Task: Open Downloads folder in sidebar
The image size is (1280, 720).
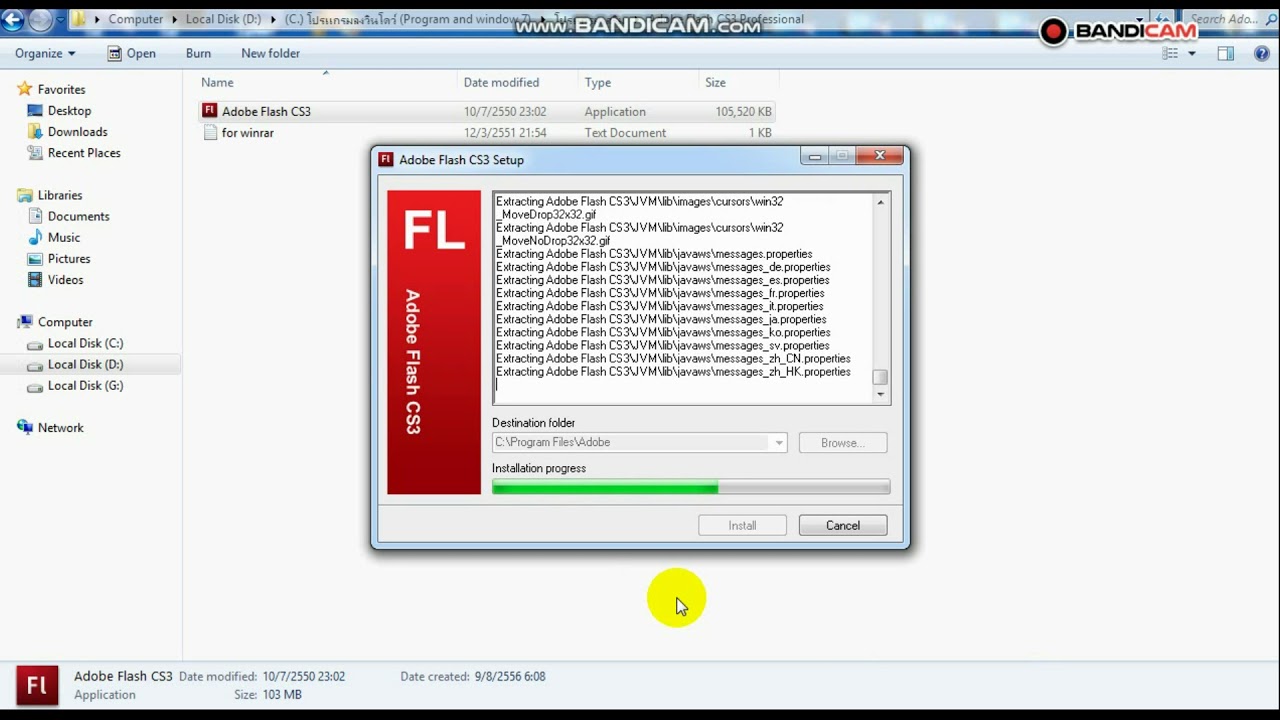Action: [77, 131]
